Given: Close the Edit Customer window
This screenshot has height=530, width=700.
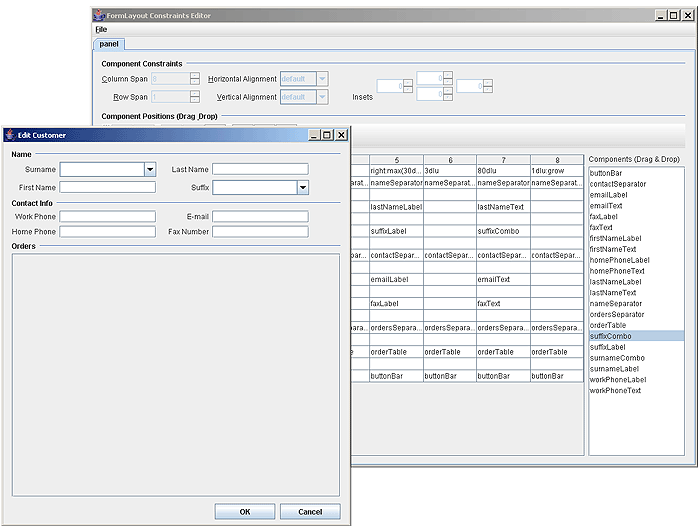Looking at the screenshot, I should click(x=342, y=135).
